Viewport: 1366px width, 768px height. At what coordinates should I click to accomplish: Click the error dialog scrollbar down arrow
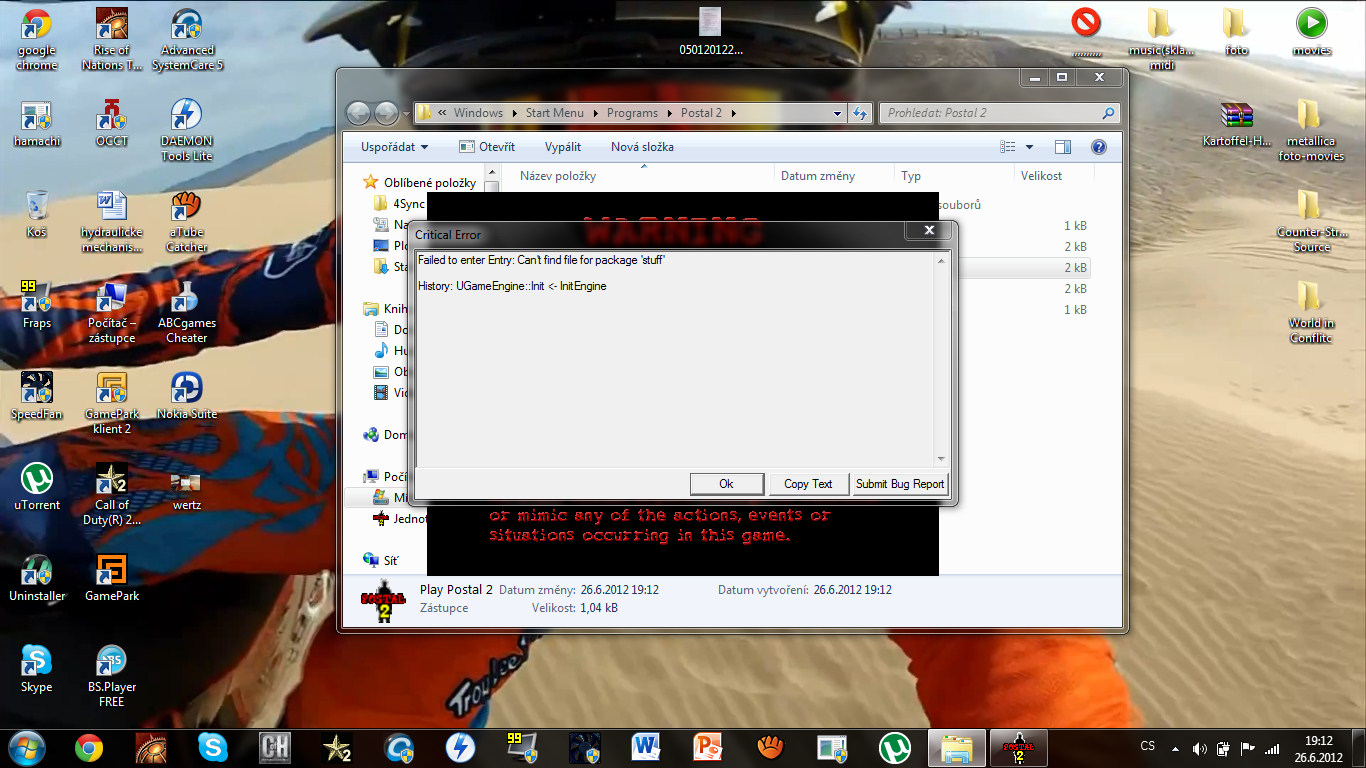(x=941, y=459)
